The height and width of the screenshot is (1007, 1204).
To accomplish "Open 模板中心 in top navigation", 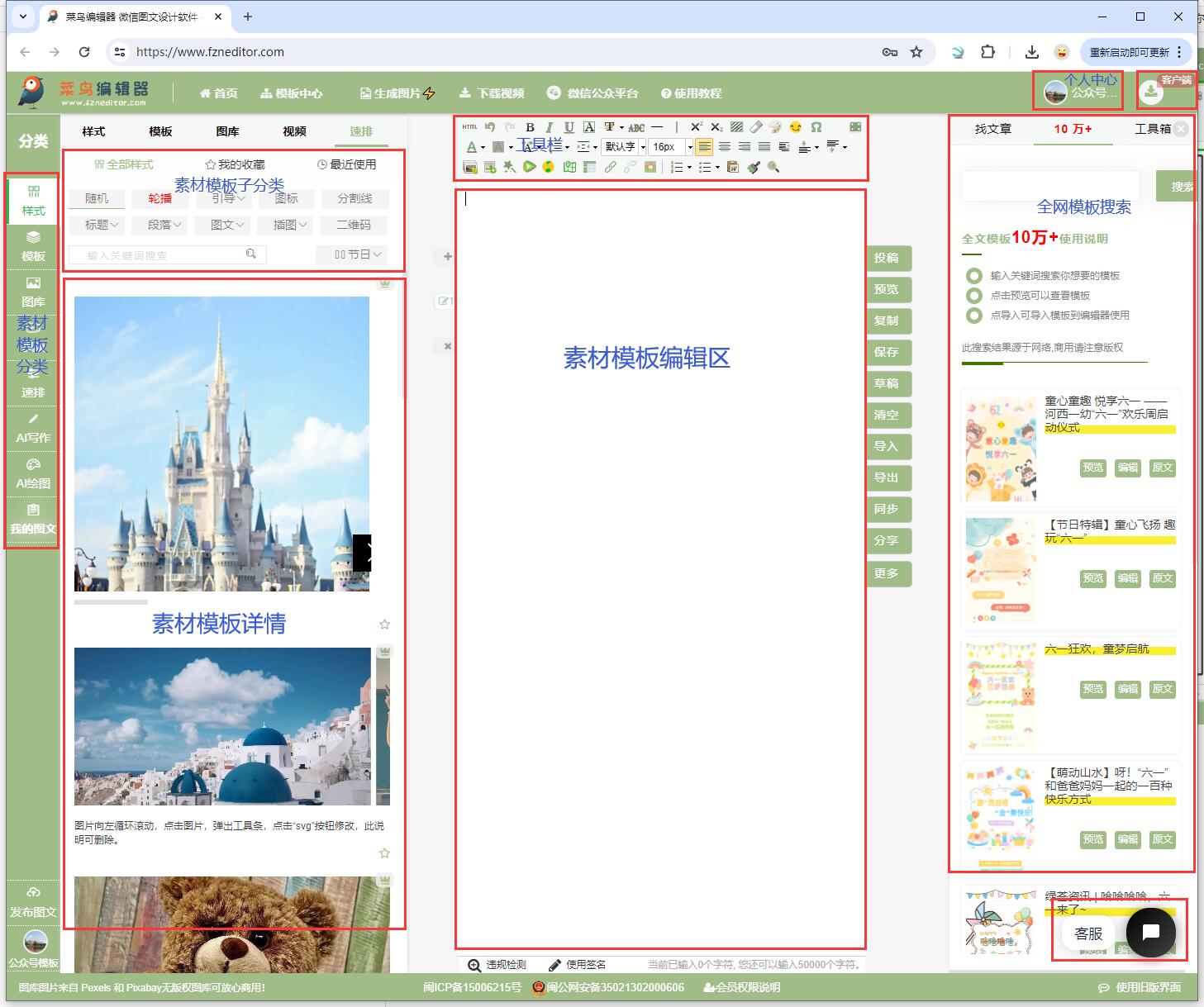I will (x=292, y=93).
